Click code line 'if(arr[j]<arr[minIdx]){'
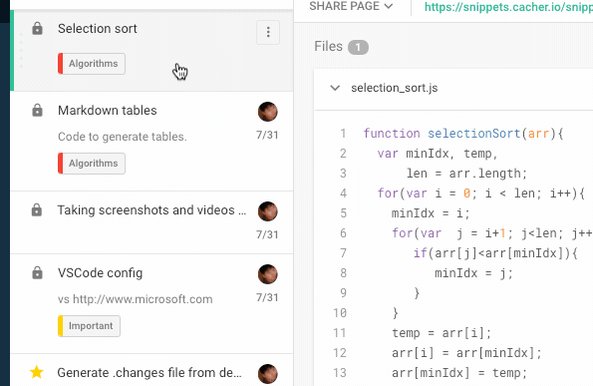The width and height of the screenshot is (593, 386). pyautogui.click(x=495, y=253)
